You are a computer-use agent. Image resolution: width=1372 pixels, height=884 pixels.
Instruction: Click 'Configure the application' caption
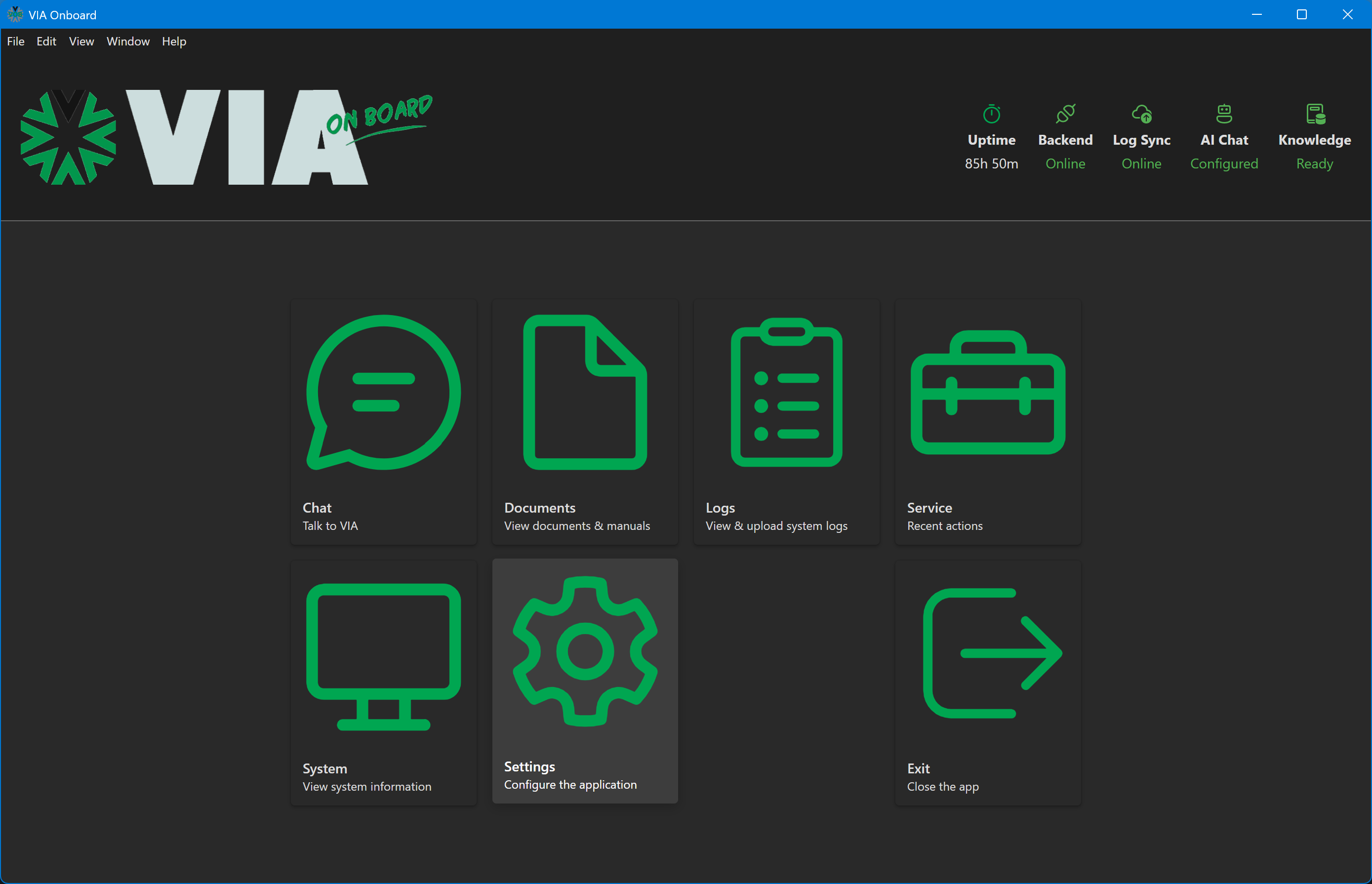coord(570,785)
